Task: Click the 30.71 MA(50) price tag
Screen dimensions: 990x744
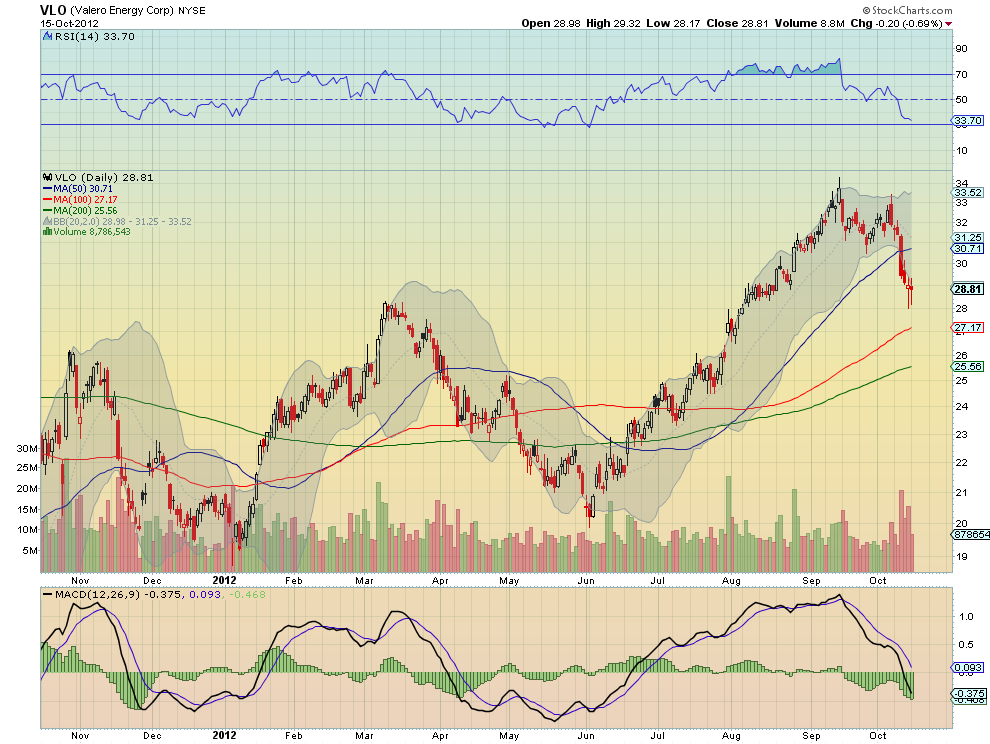Action: [x=967, y=249]
